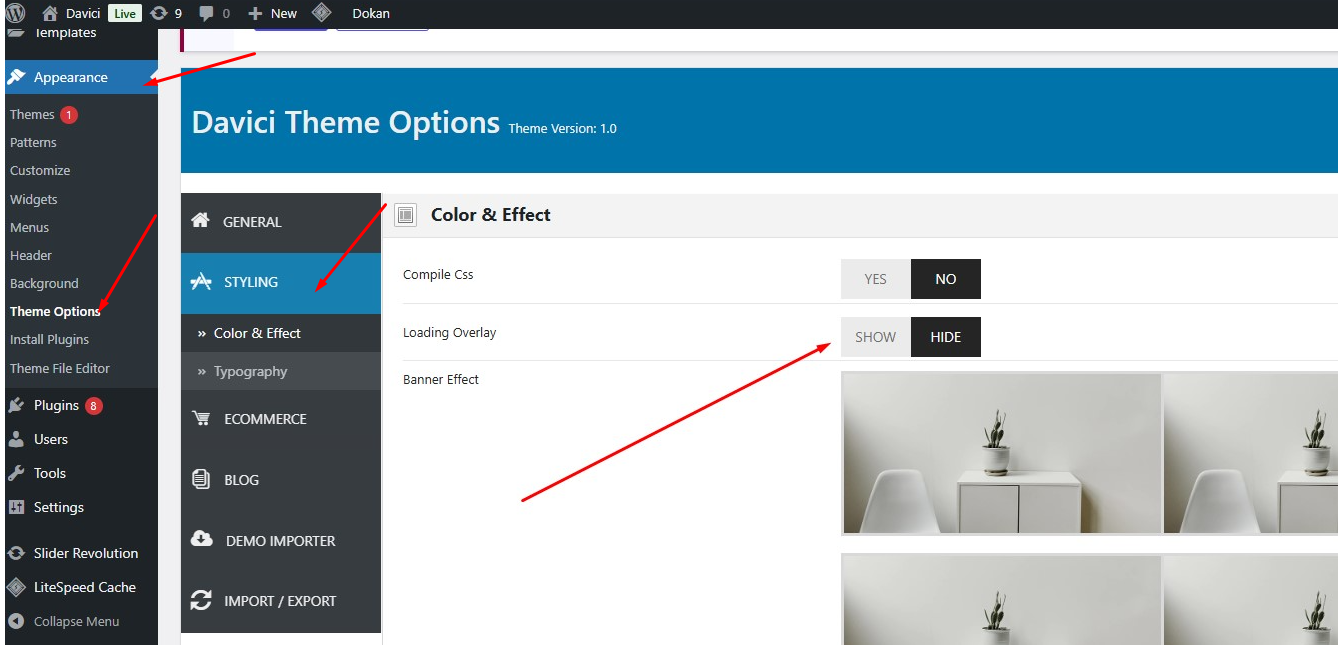Open the Theme File Editor
The height and width of the screenshot is (645, 1342).
click(60, 368)
